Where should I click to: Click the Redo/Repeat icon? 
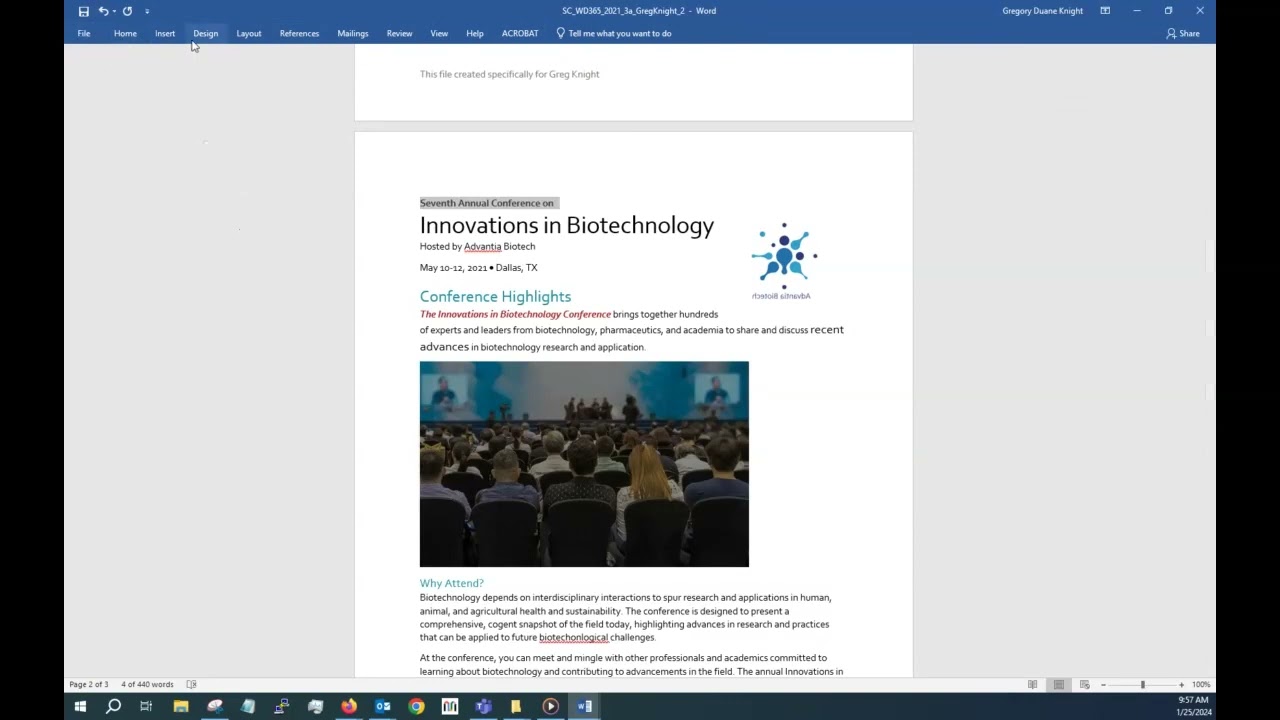127,11
